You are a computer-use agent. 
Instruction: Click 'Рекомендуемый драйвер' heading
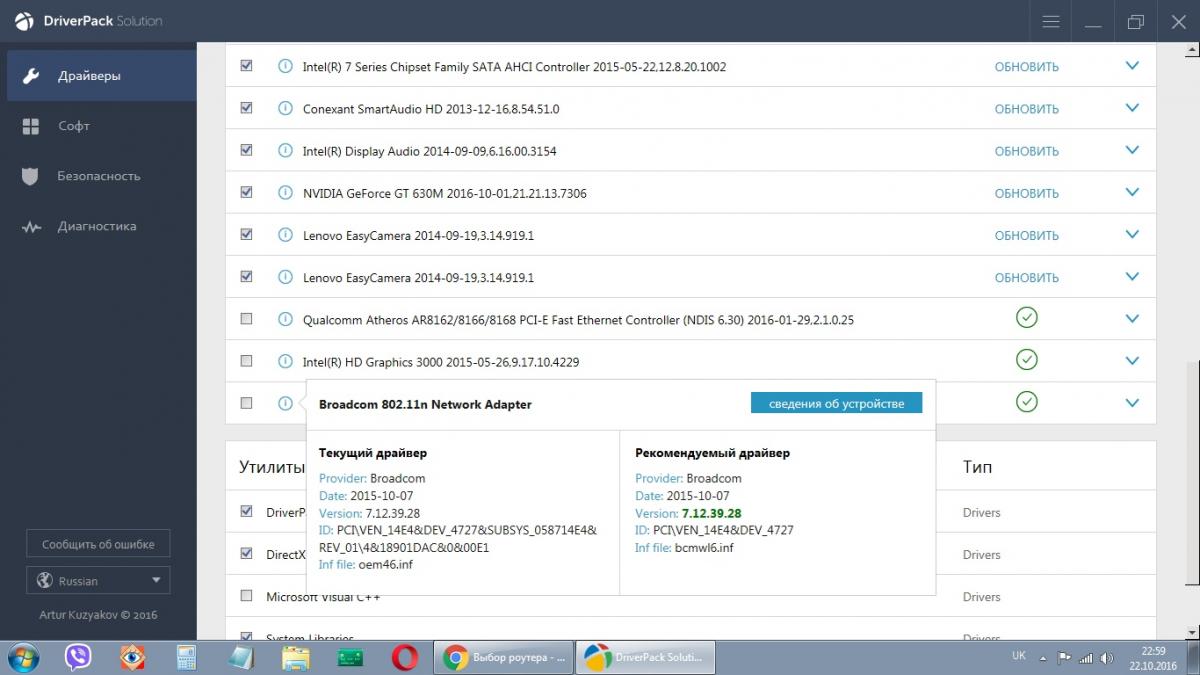[x=712, y=453]
